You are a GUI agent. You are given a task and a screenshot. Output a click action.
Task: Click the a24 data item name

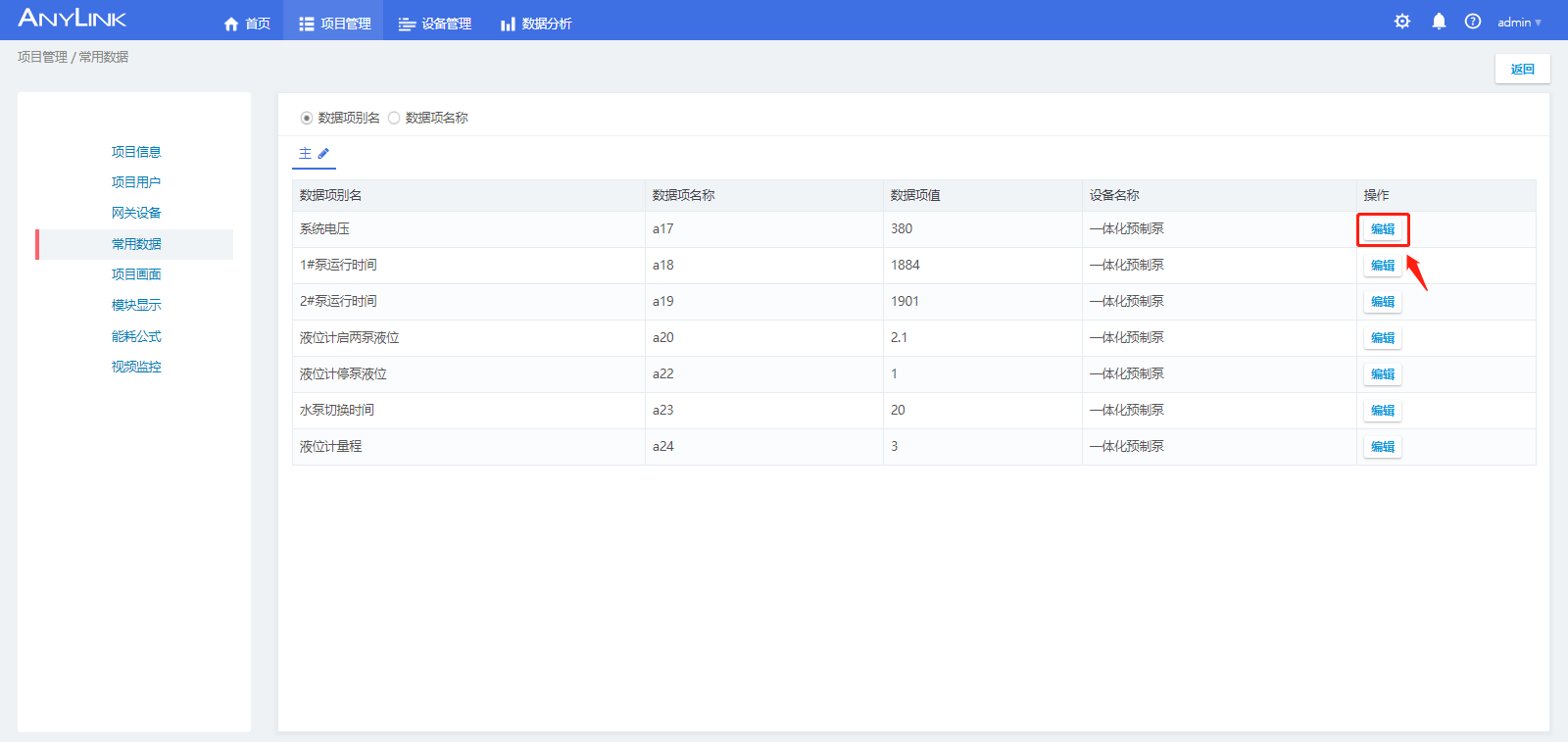662,446
